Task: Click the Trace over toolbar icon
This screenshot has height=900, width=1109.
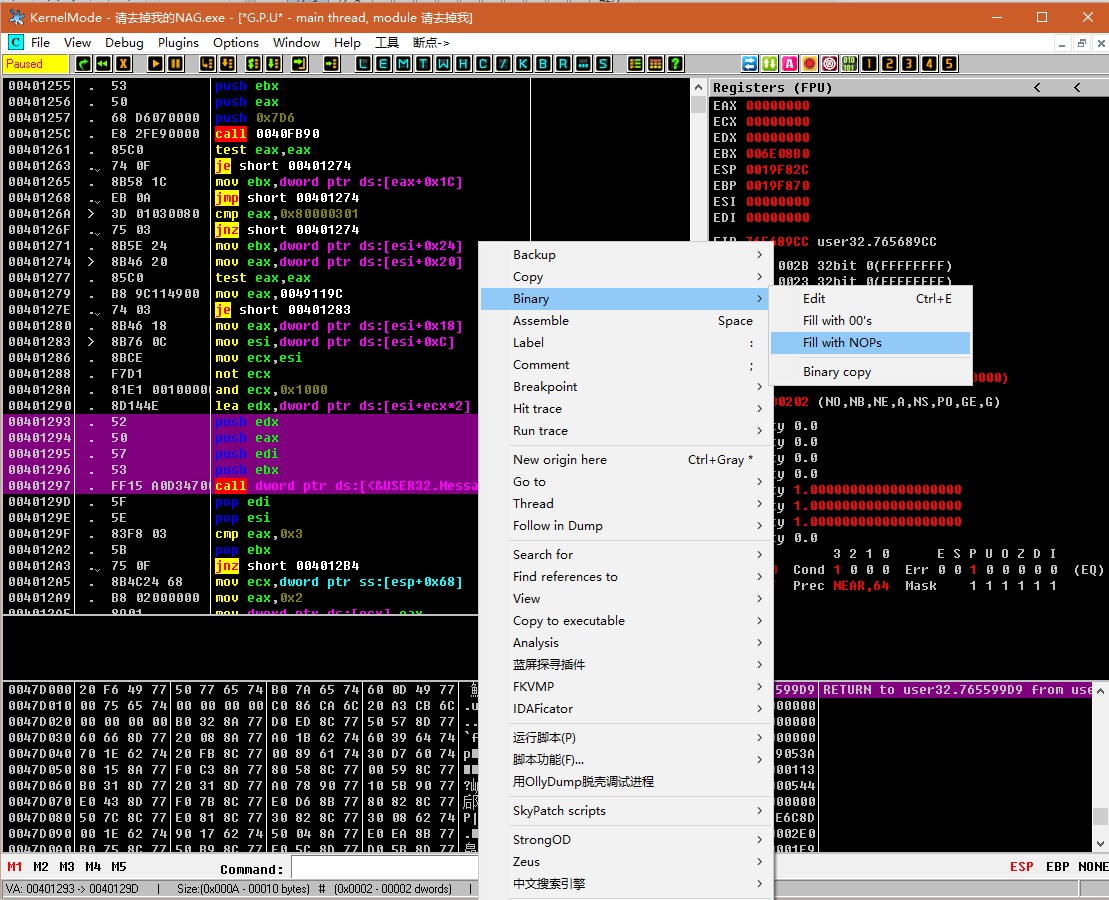Action: pos(273,64)
